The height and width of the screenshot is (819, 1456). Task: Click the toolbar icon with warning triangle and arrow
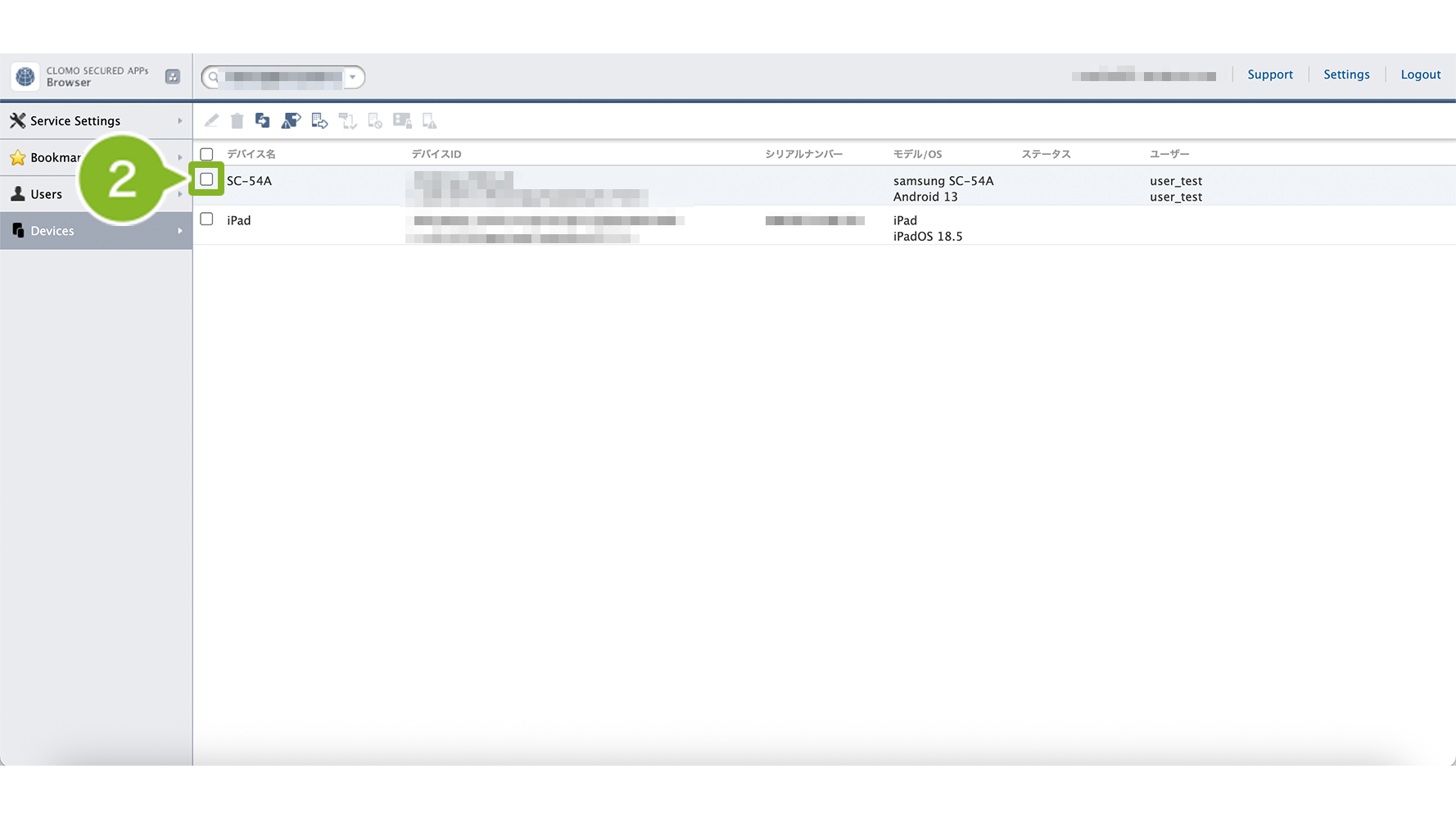(x=291, y=121)
